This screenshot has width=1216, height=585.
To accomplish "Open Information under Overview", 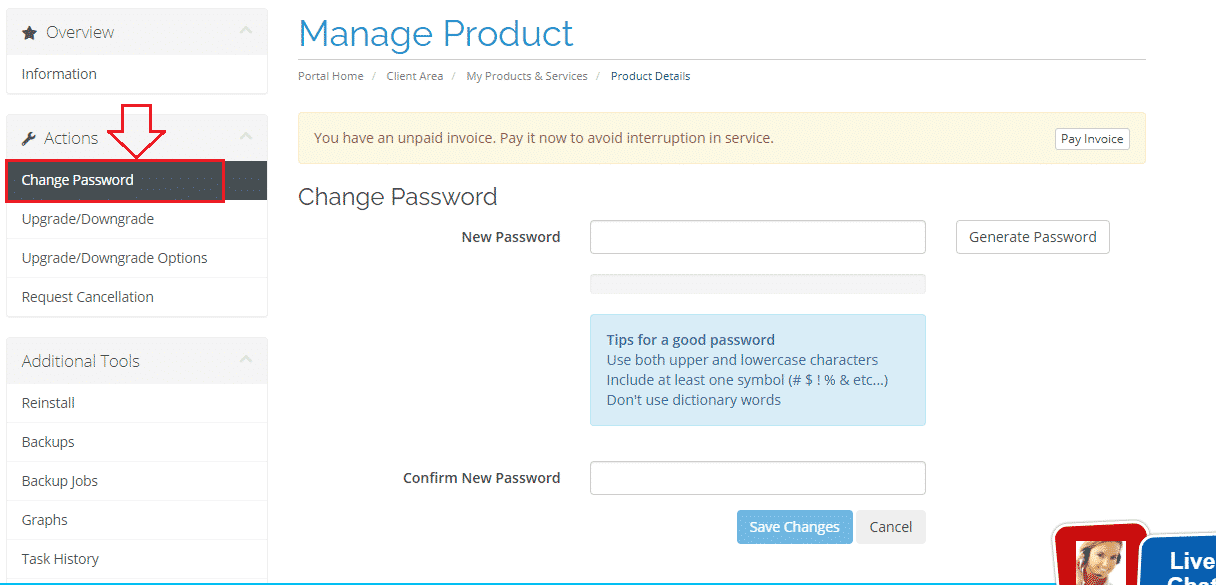I will [59, 74].
